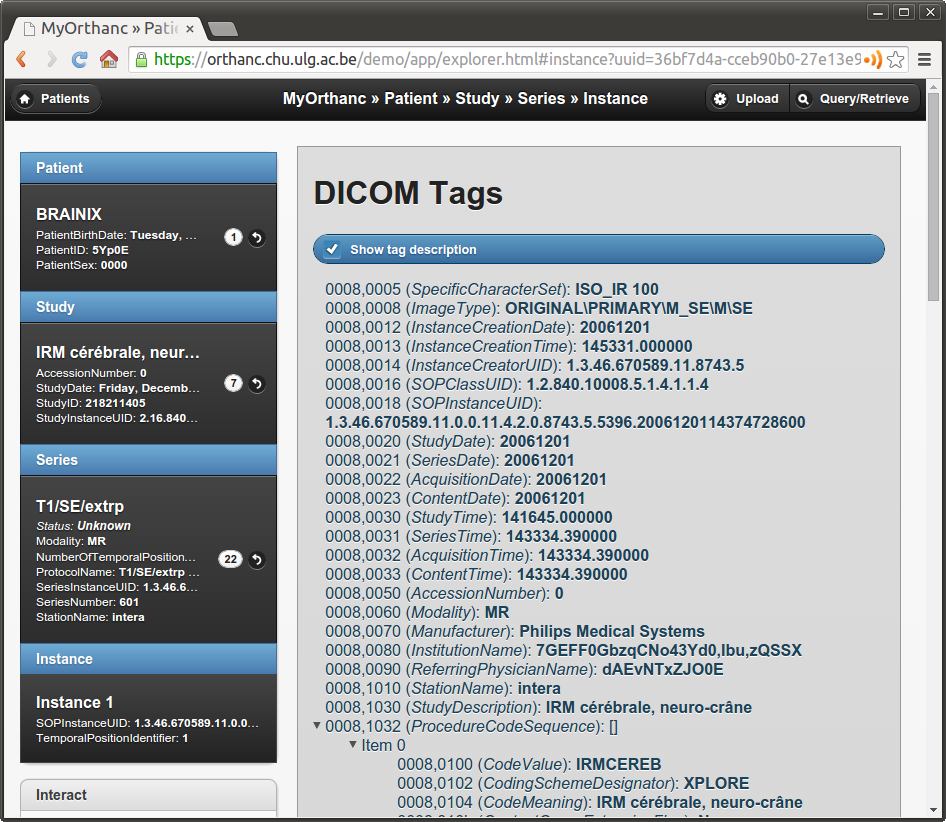This screenshot has width=946, height=822.
Task: Open the browser home icon
Action: click(109, 60)
